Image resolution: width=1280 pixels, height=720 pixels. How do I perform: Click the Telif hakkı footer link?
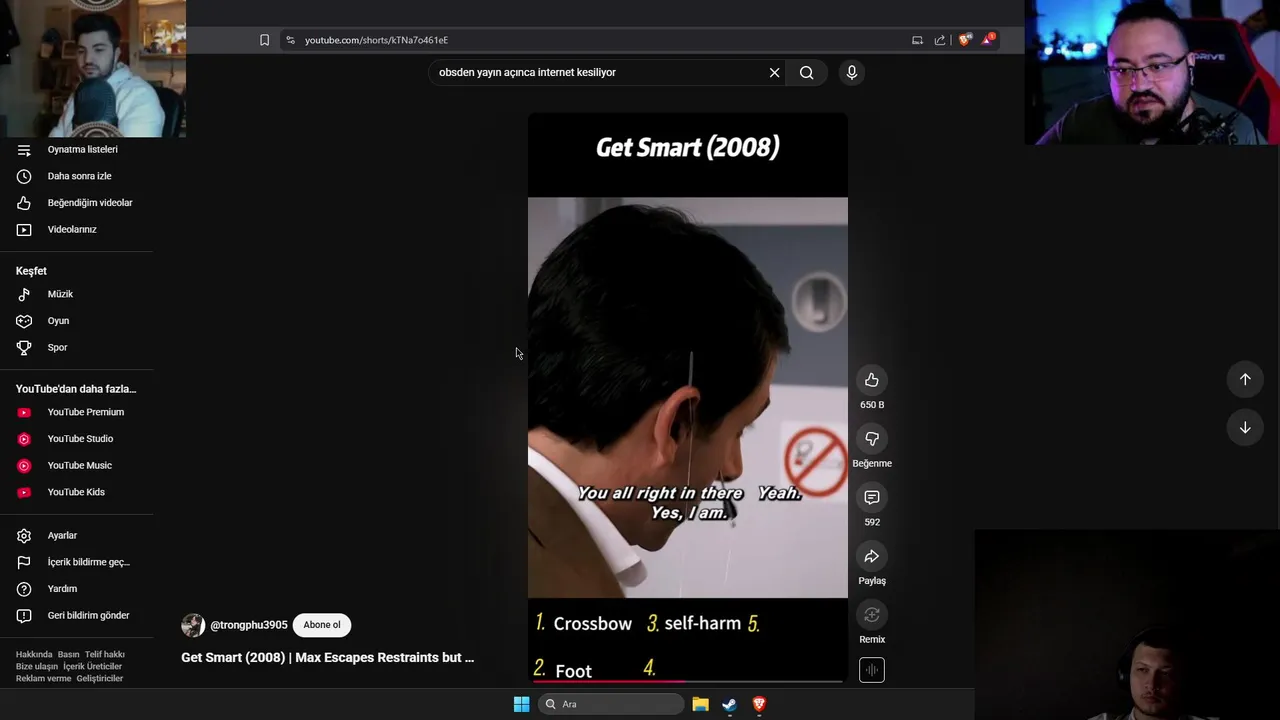[105, 655]
